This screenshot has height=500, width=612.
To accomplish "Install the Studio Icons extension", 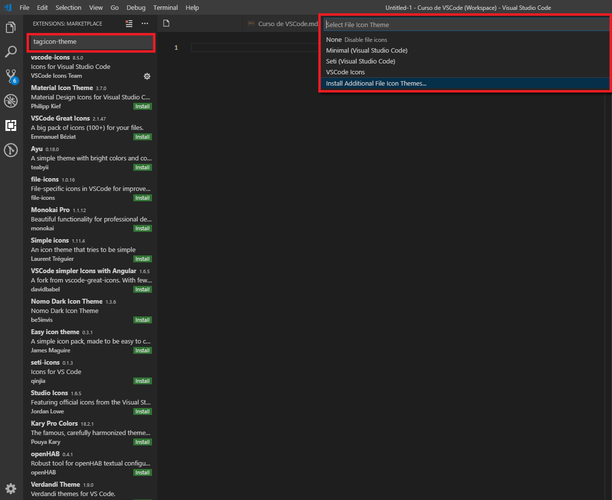I will click(x=142, y=411).
